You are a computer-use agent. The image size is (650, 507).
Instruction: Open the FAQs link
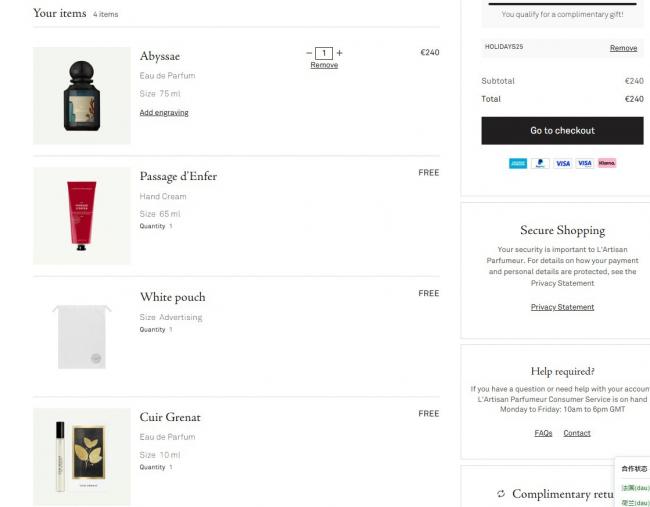543,433
